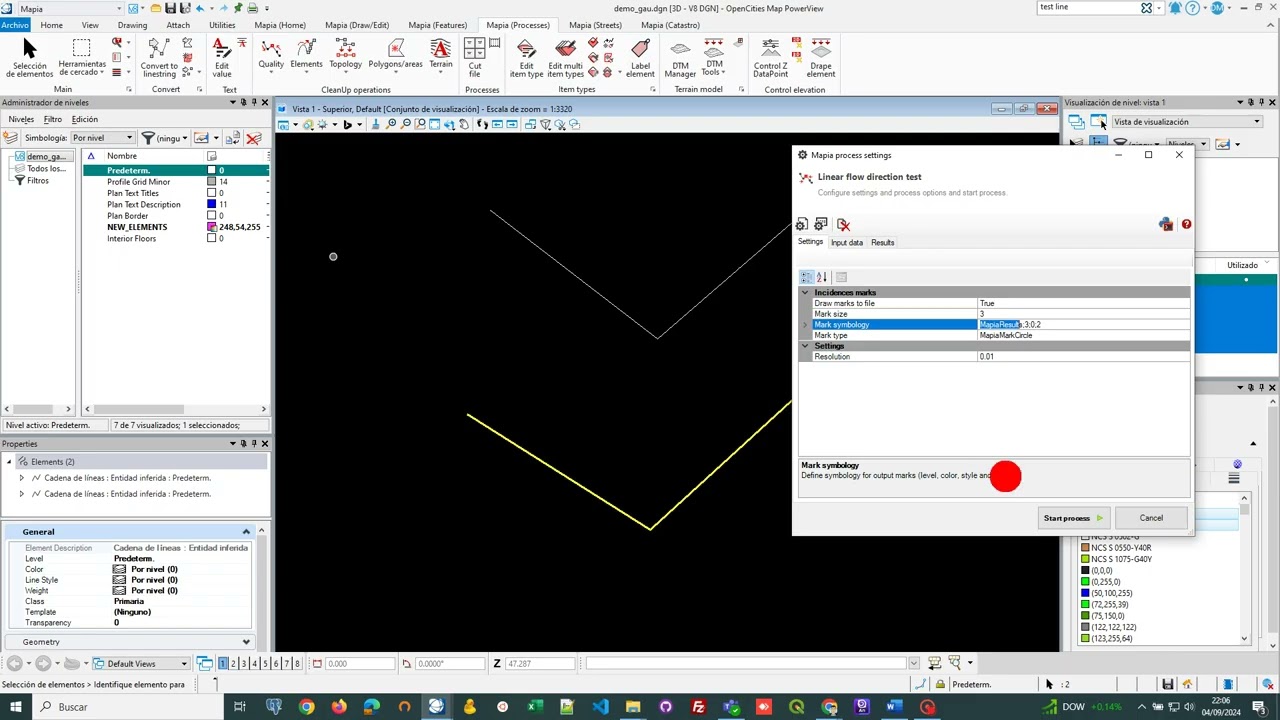Toggle view 2 button in view groups bar

pyautogui.click(x=233, y=664)
